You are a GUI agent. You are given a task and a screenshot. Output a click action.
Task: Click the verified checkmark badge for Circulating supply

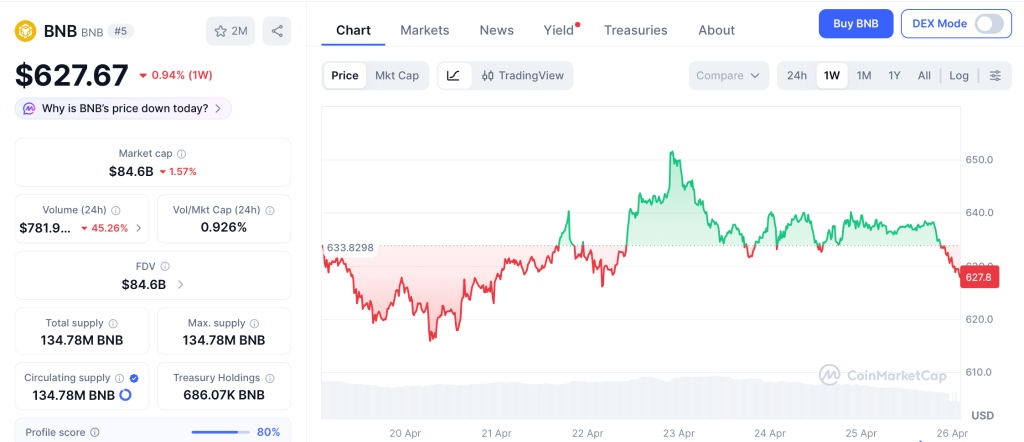click(134, 378)
